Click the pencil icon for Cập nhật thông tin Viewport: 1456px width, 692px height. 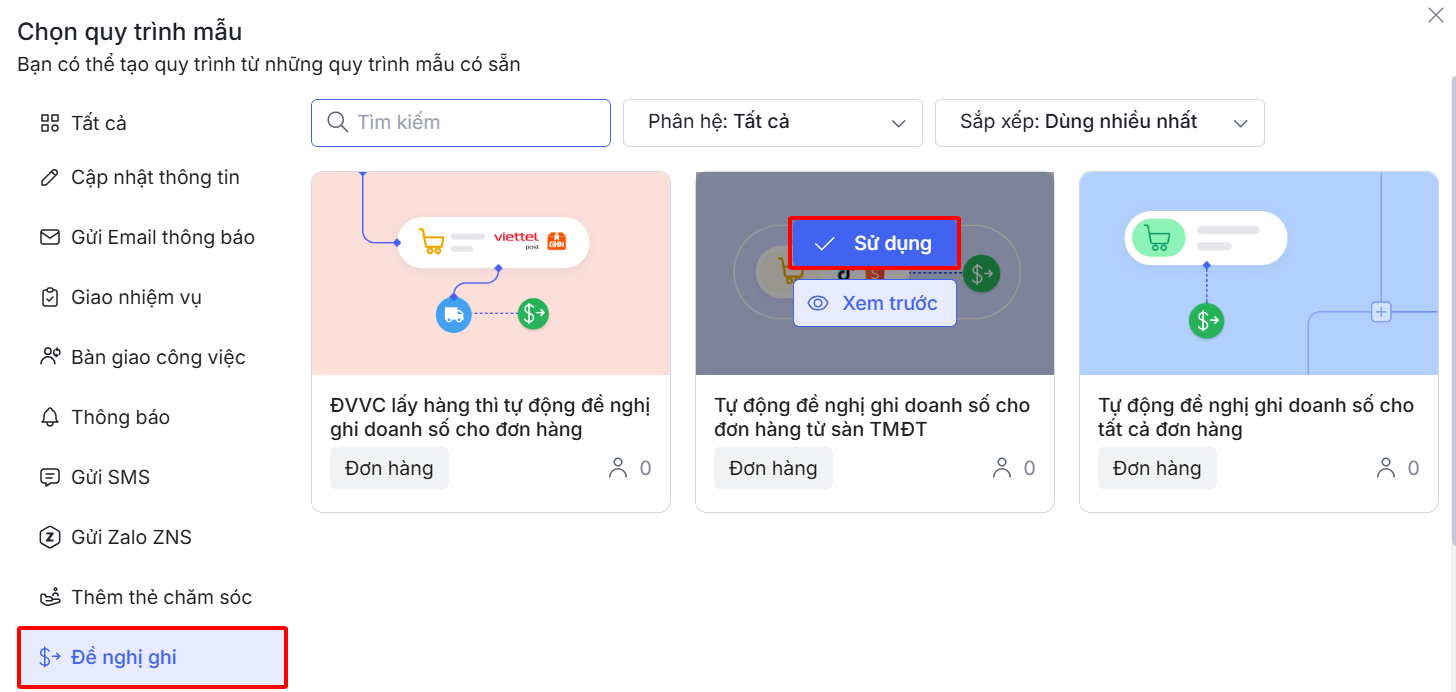[49, 178]
